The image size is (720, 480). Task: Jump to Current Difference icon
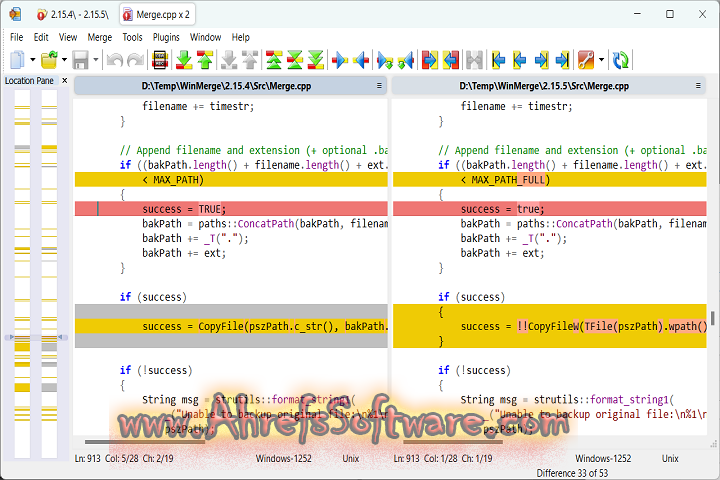tap(295, 60)
